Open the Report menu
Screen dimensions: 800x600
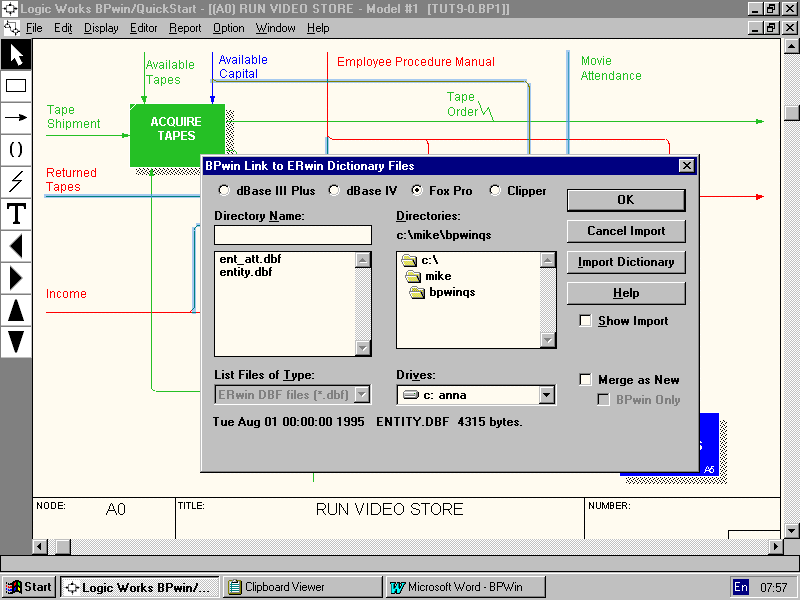[185, 28]
